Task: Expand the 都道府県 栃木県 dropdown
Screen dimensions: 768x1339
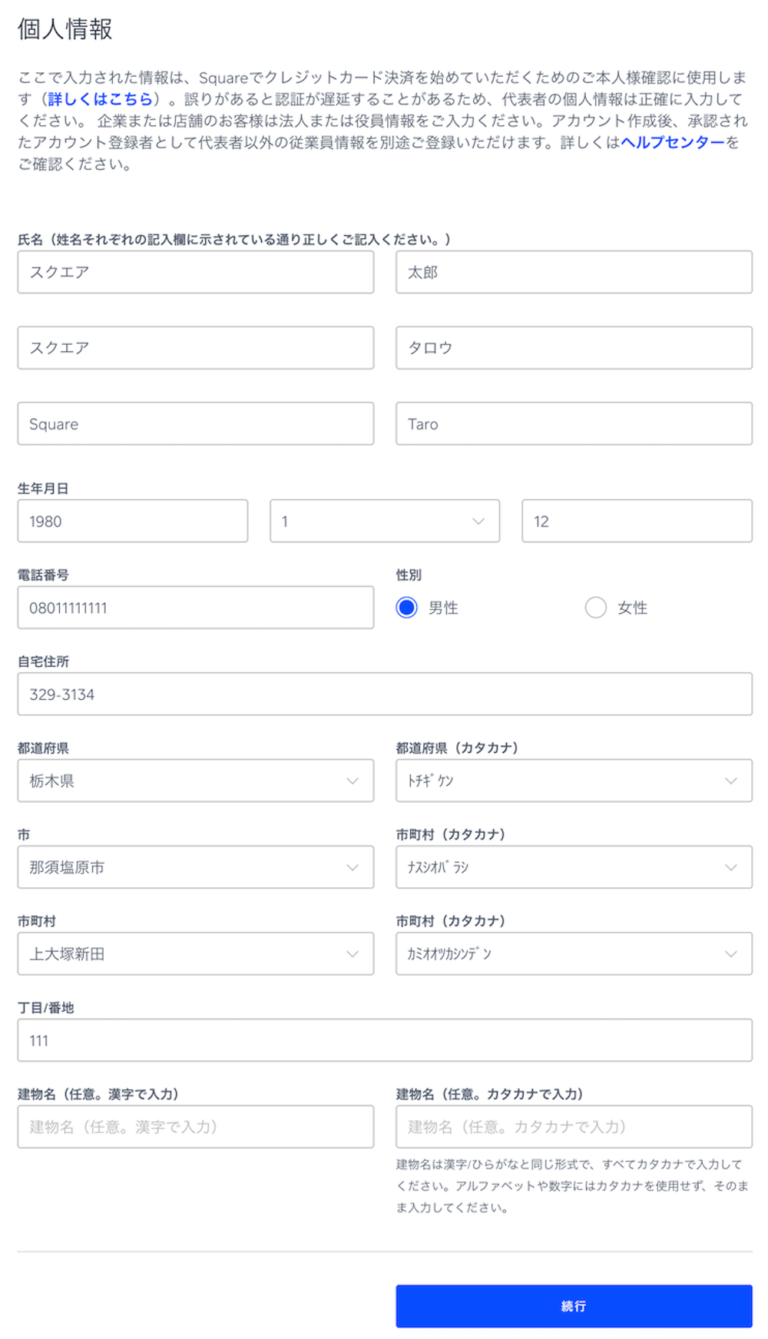Action: point(195,781)
